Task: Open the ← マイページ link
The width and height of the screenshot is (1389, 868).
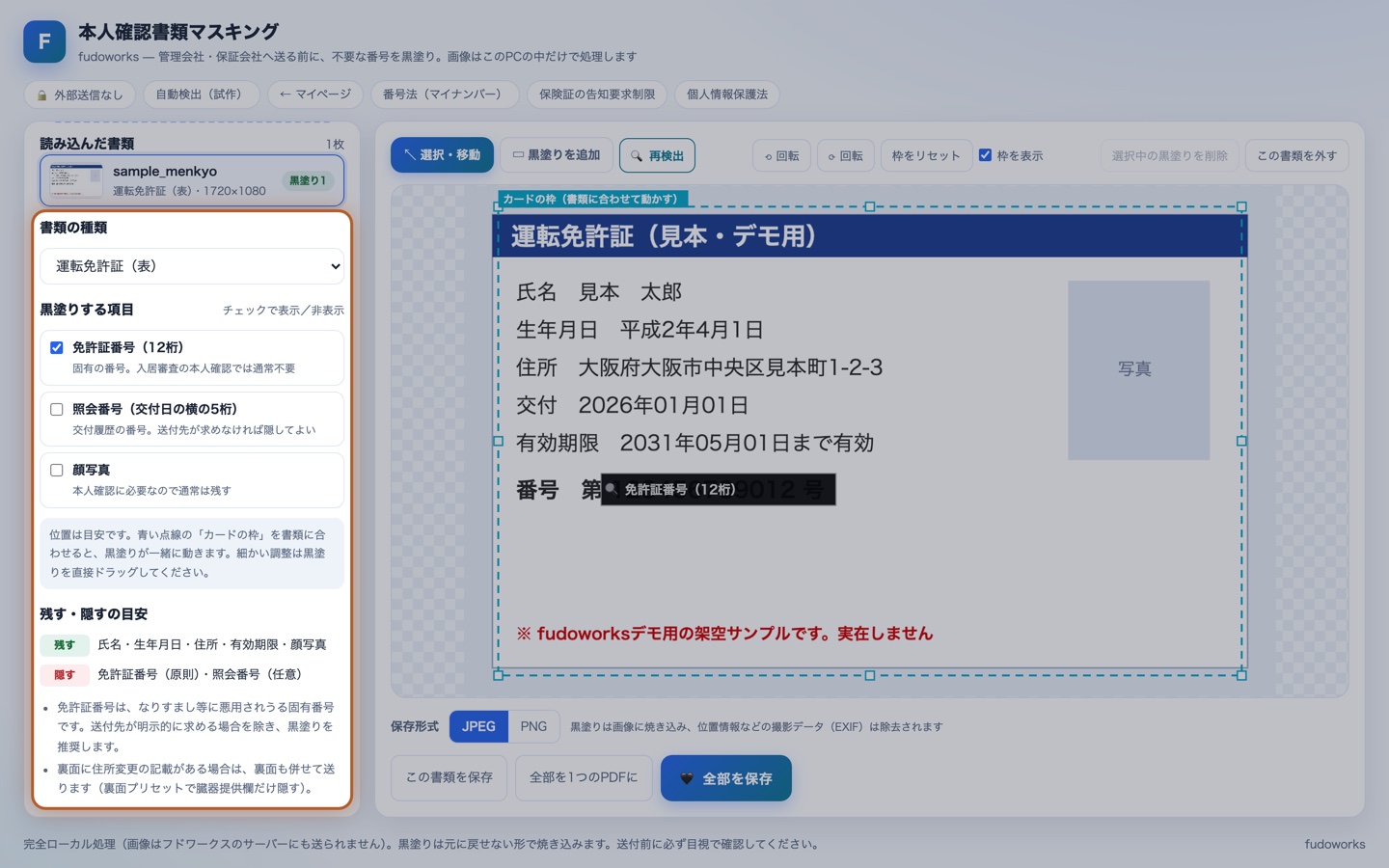Action: [x=315, y=95]
